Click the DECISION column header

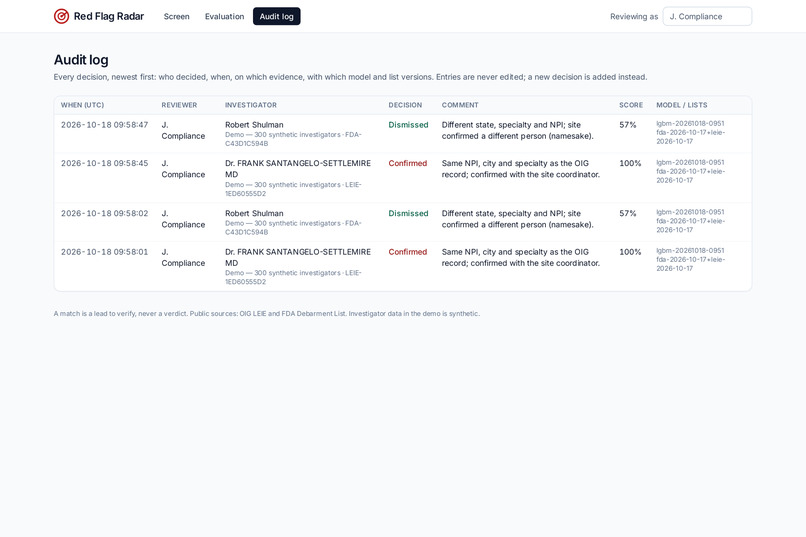coord(405,105)
